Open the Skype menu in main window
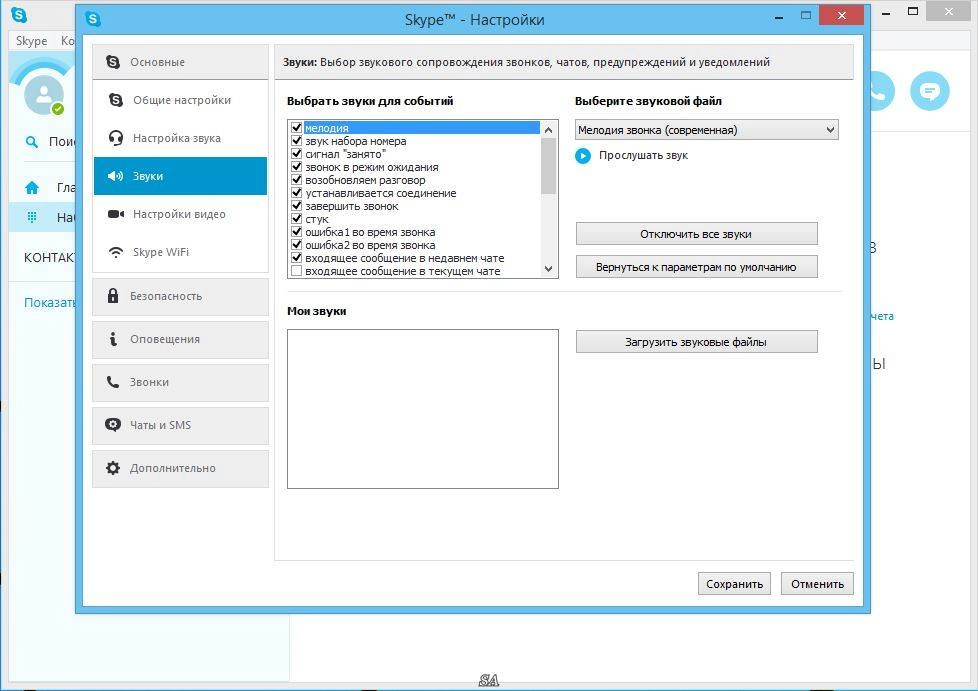The width and height of the screenshot is (978, 691). point(31,41)
